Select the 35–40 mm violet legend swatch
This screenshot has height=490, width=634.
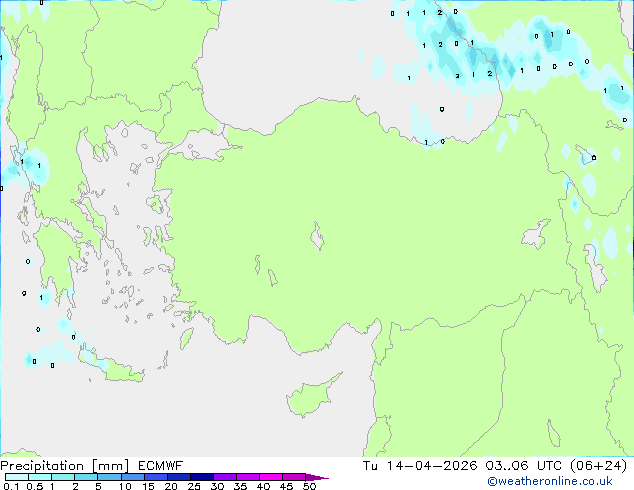point(248,477)
